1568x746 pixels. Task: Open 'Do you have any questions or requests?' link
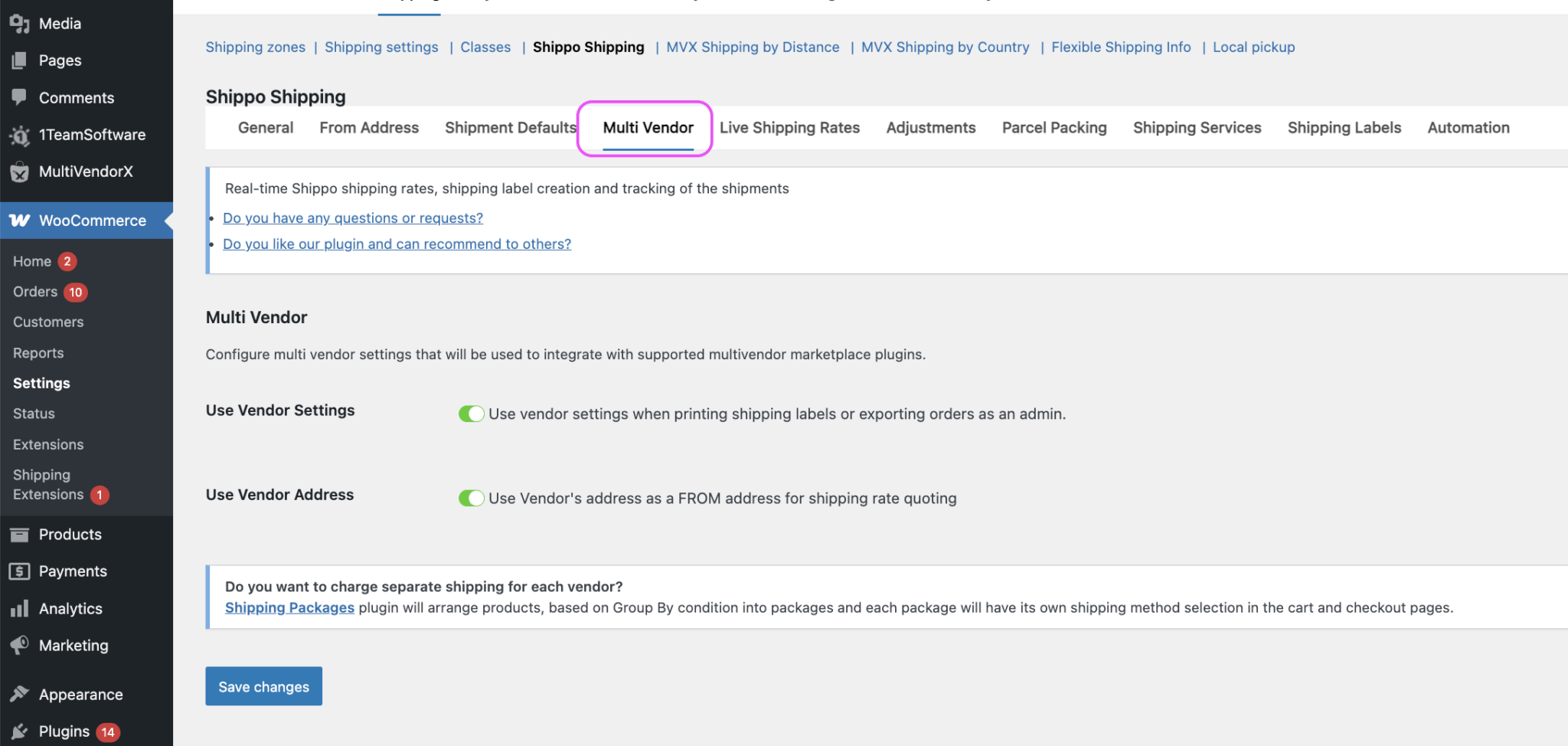[353, 218]
